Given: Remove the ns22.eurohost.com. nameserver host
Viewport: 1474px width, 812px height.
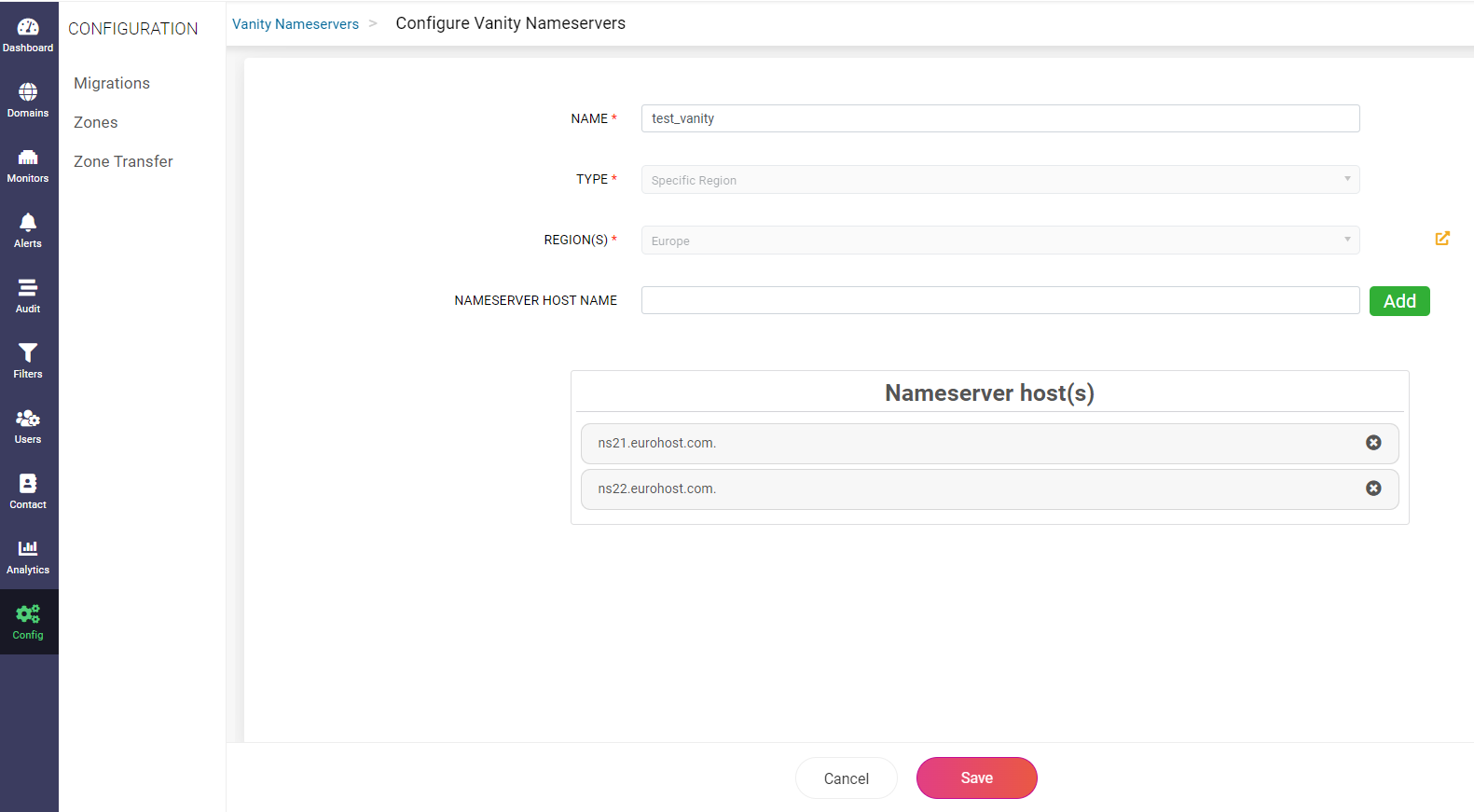Looking at the screenshot, I should 1373,489.
